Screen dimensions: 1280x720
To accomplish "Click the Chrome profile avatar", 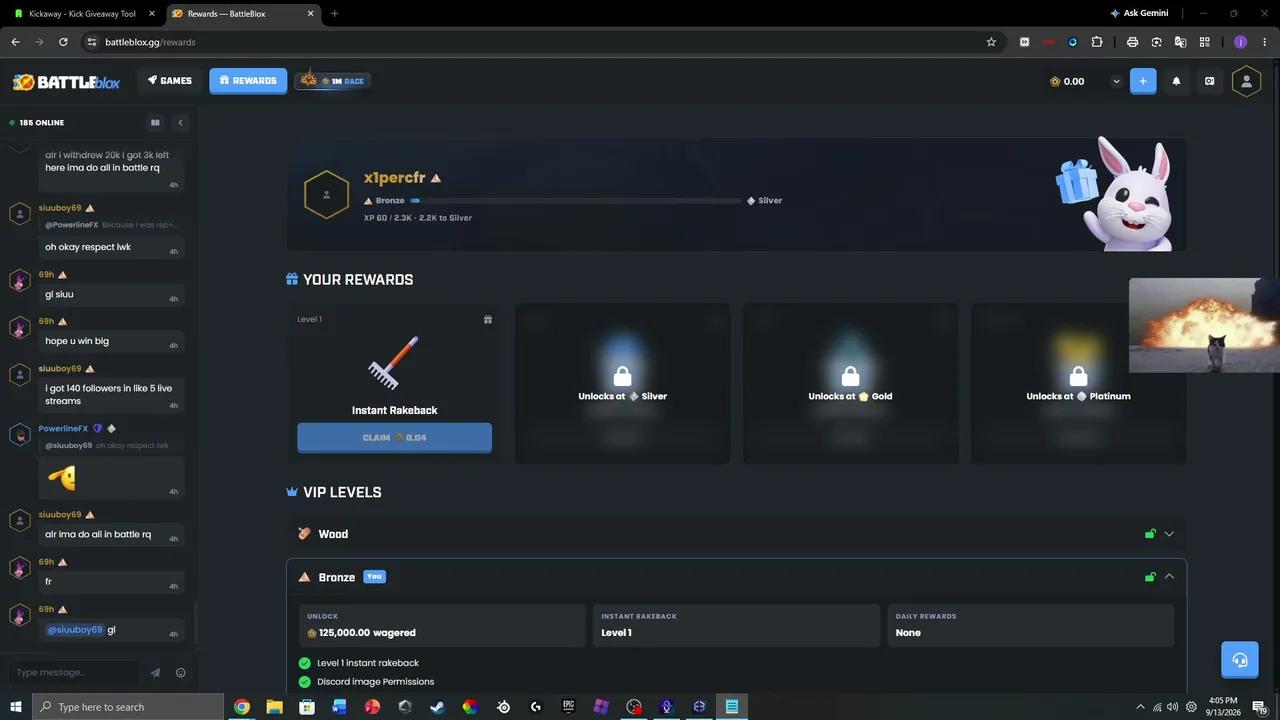I will 1240,42.
